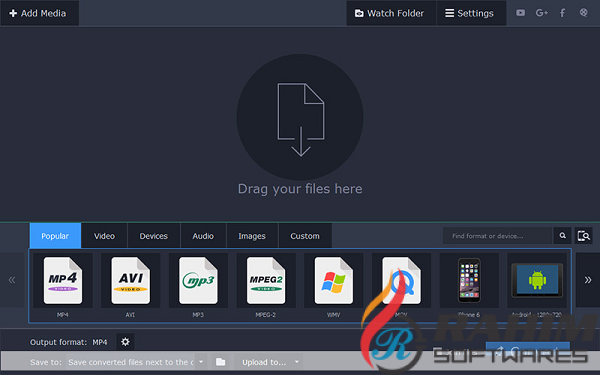
Task: Show more format presets with right arrow
Action: click(588, 280)
